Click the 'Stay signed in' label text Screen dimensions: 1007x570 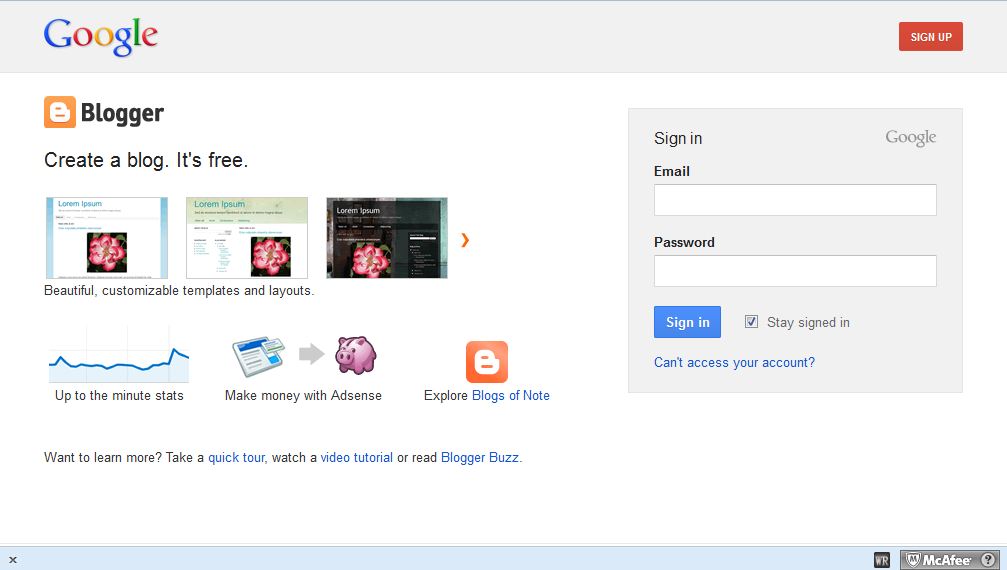(x=808, y=322)
